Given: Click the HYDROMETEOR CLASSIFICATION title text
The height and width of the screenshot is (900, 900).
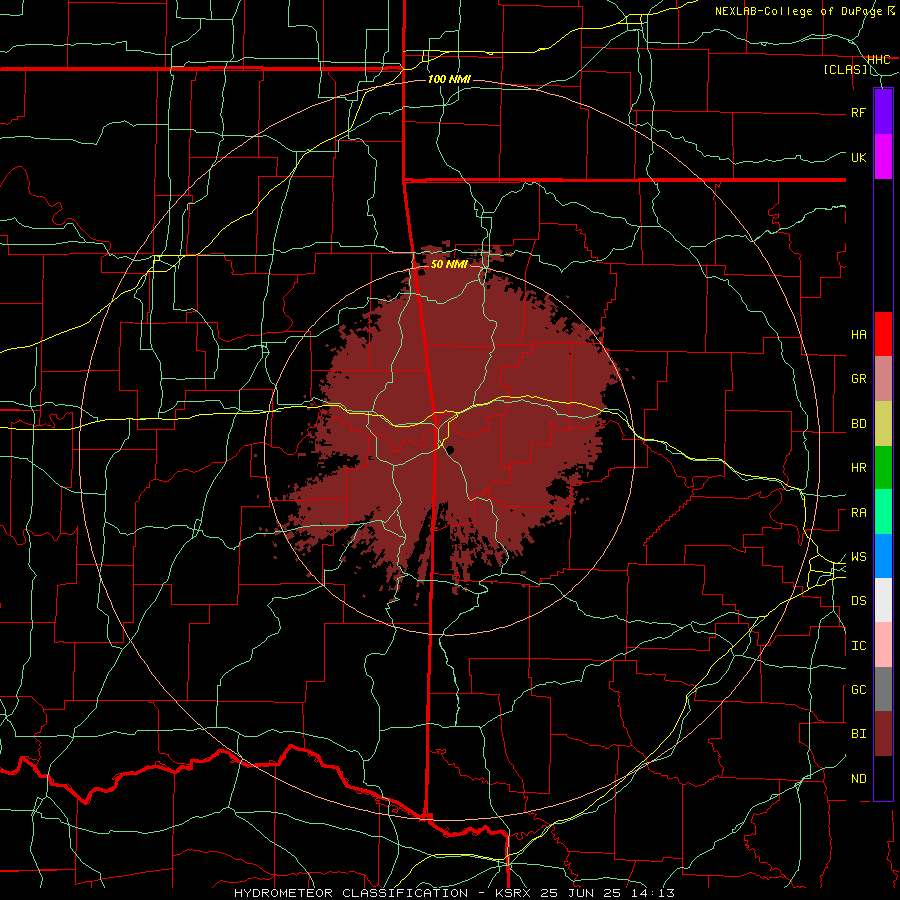Looking at the screenshot, I should 351,893.
